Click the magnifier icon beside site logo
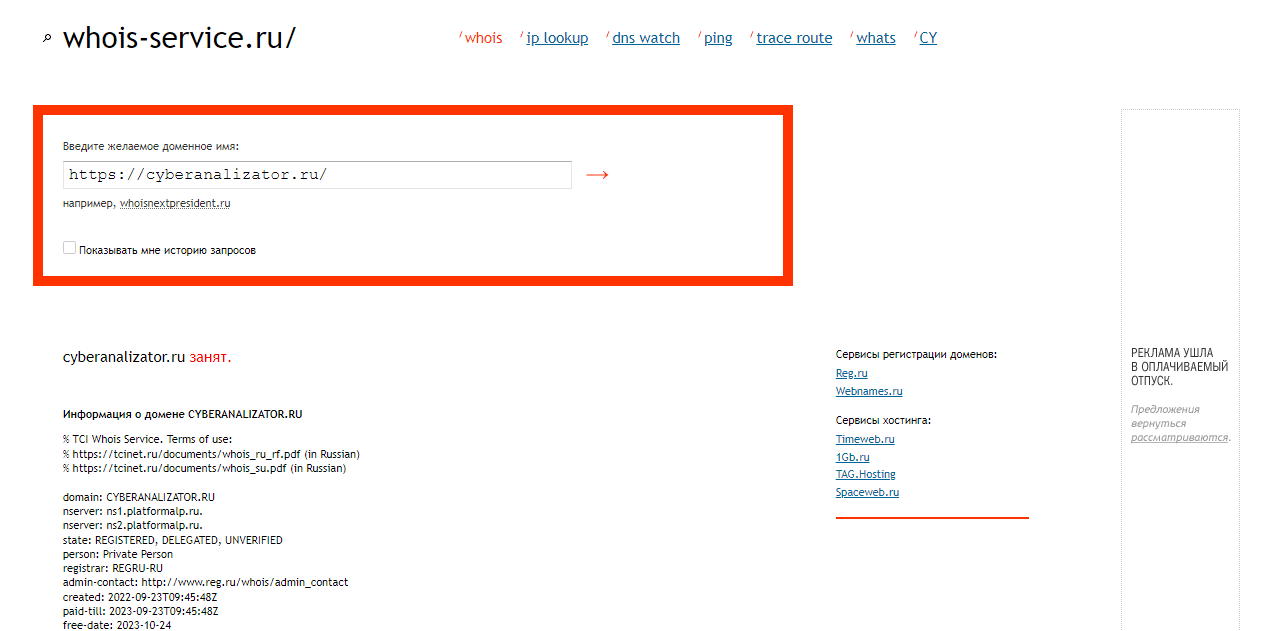Screen dimensions: 1265x631 coord(46,39)
